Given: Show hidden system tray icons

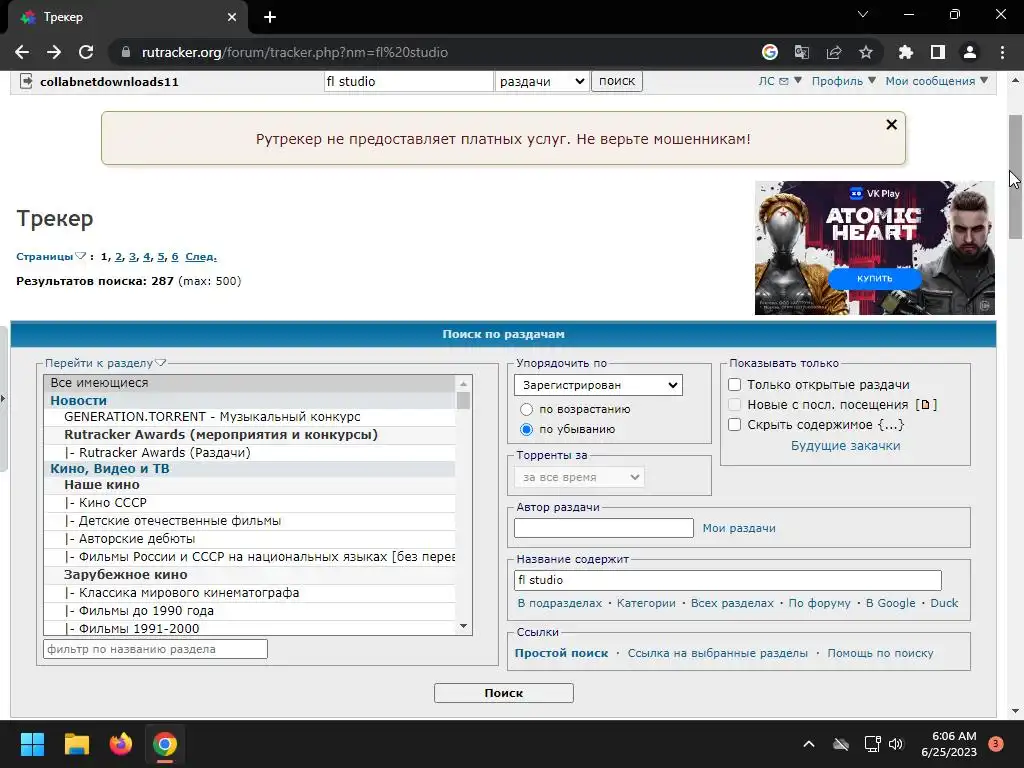Looking at the screenshot, I should tap(808, 744).
